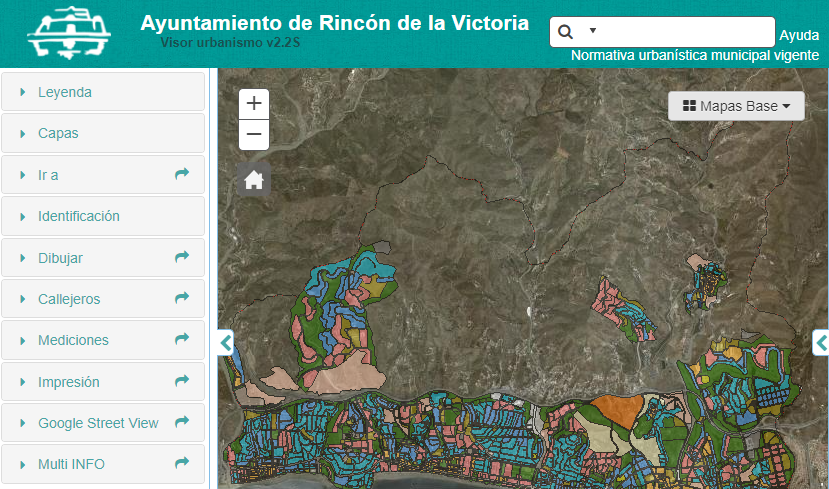
Task: Expand the Dibujar panel
Action: [103, 258]
